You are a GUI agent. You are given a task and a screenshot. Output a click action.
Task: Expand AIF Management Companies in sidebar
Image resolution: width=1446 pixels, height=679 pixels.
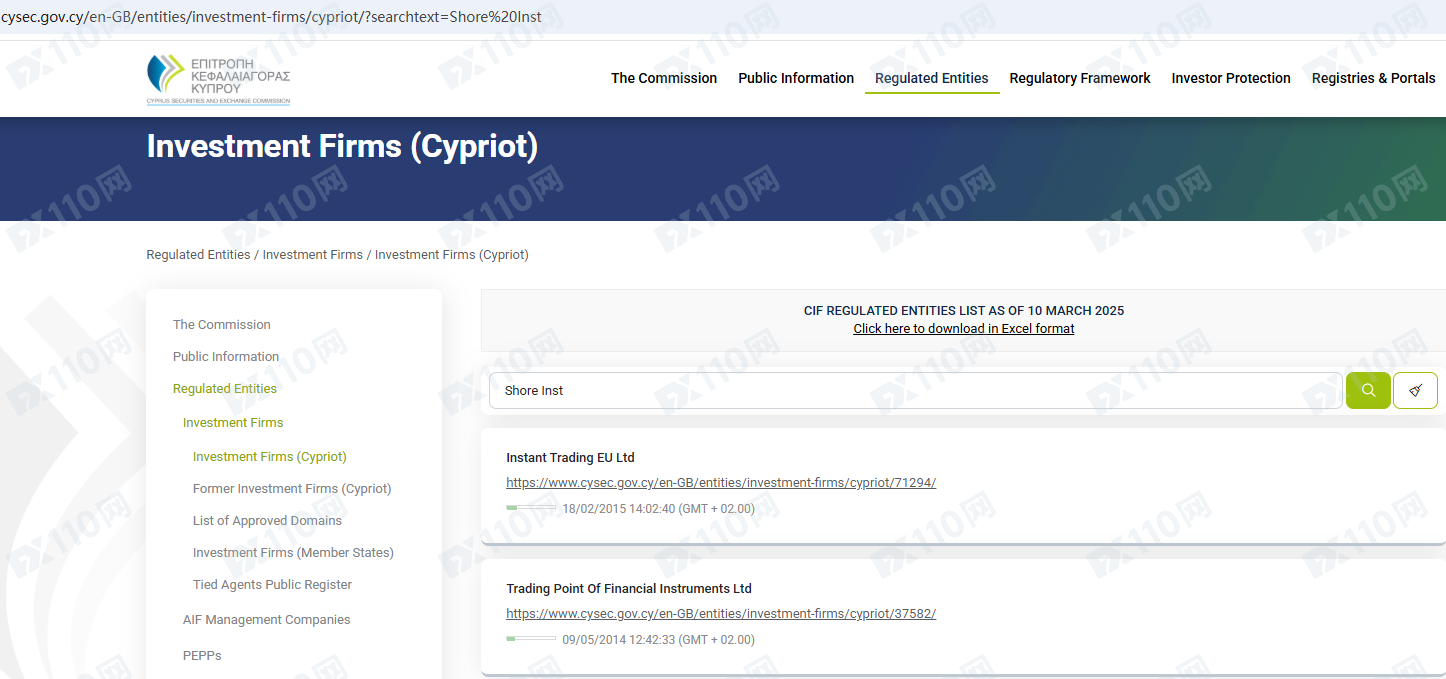click(266, 620)
